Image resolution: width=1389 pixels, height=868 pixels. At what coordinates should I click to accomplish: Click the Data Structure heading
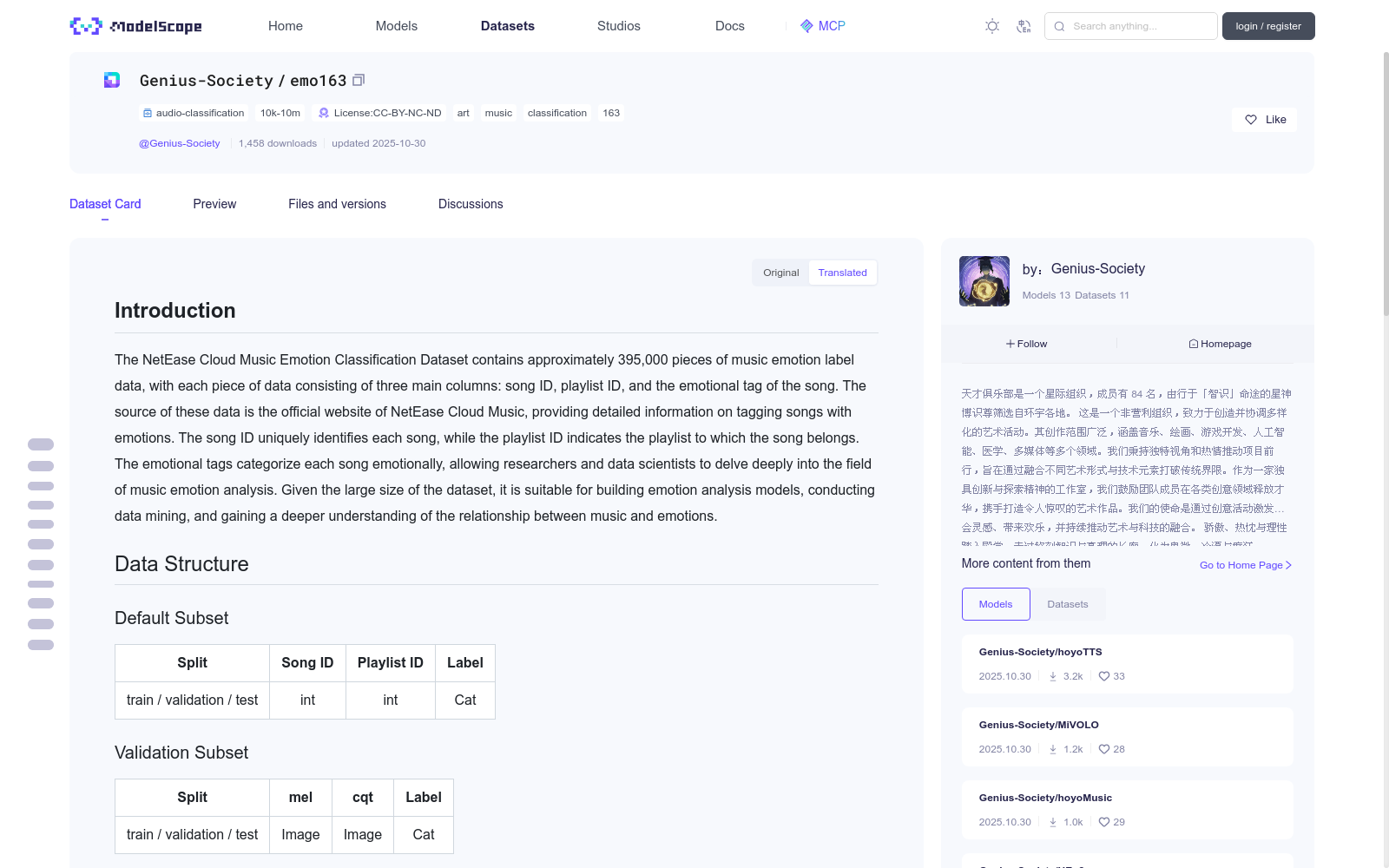pyautogui.click(x=181, y=564)
